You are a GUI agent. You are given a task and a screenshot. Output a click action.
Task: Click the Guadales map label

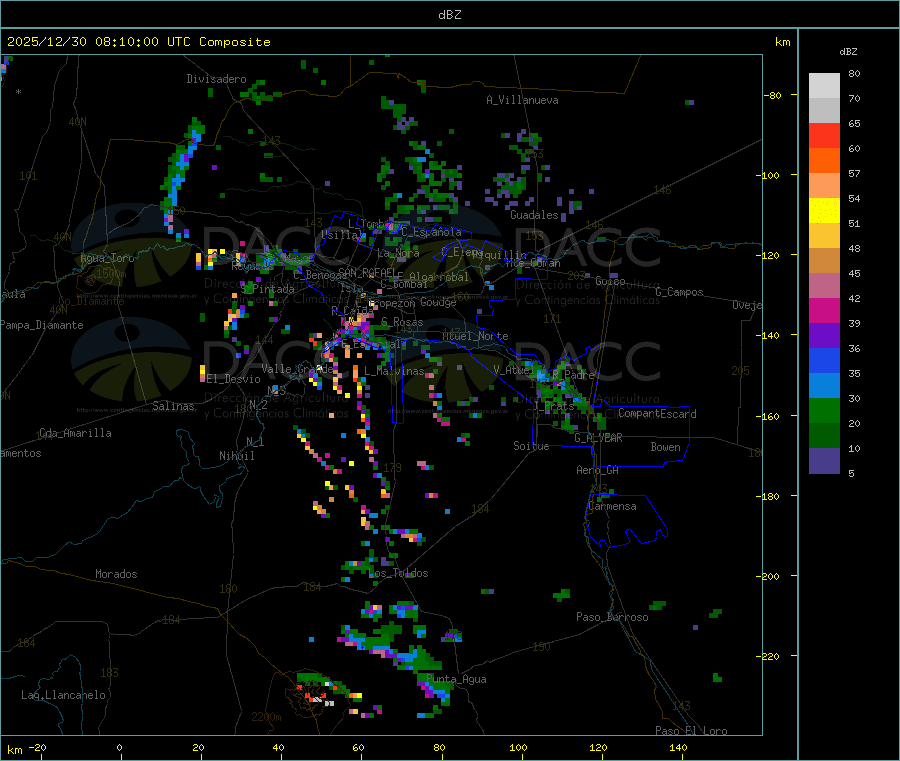[x=534, y=215]
